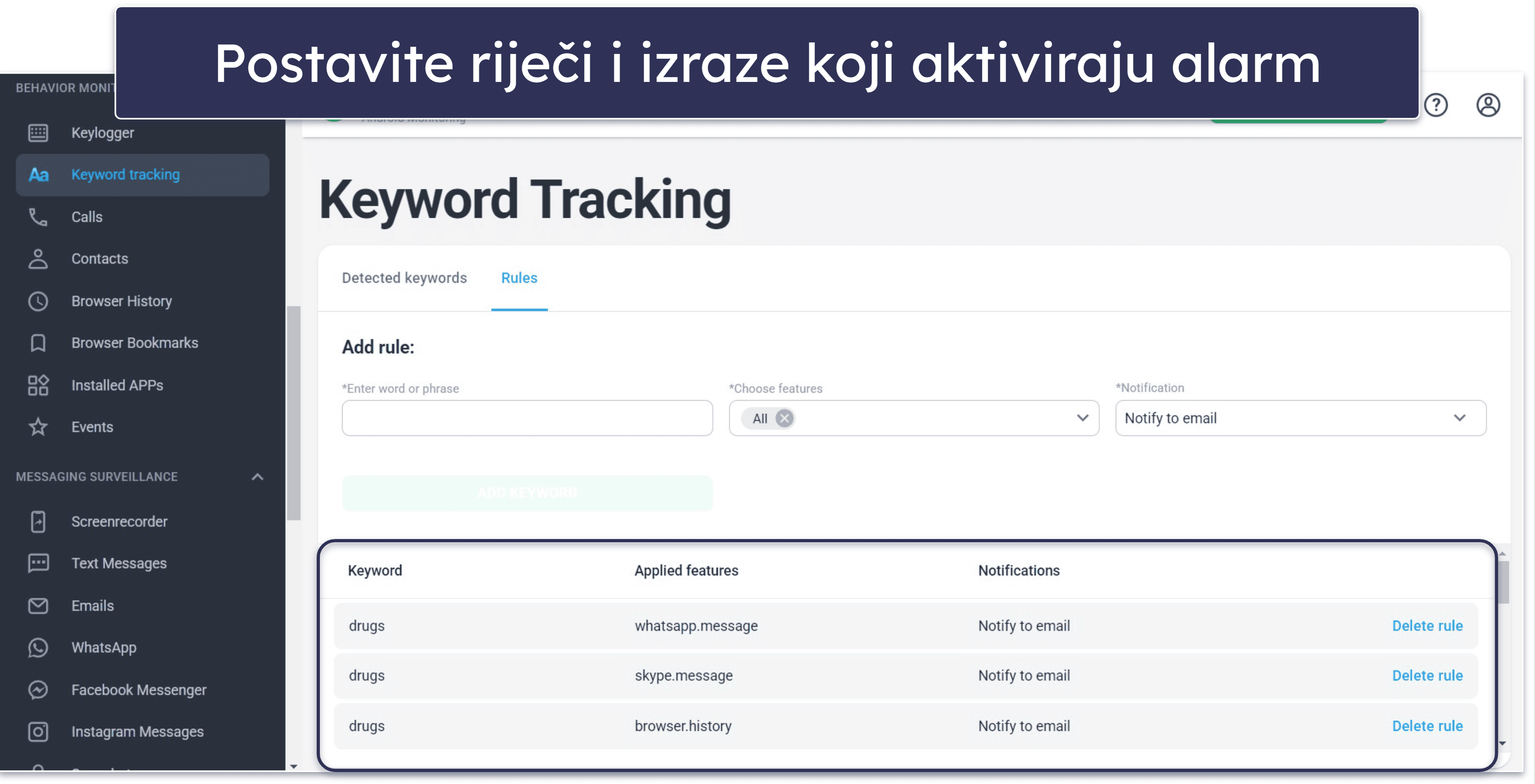
Task: Open the Notify to email dropdown
Action: coord(1301,418)
